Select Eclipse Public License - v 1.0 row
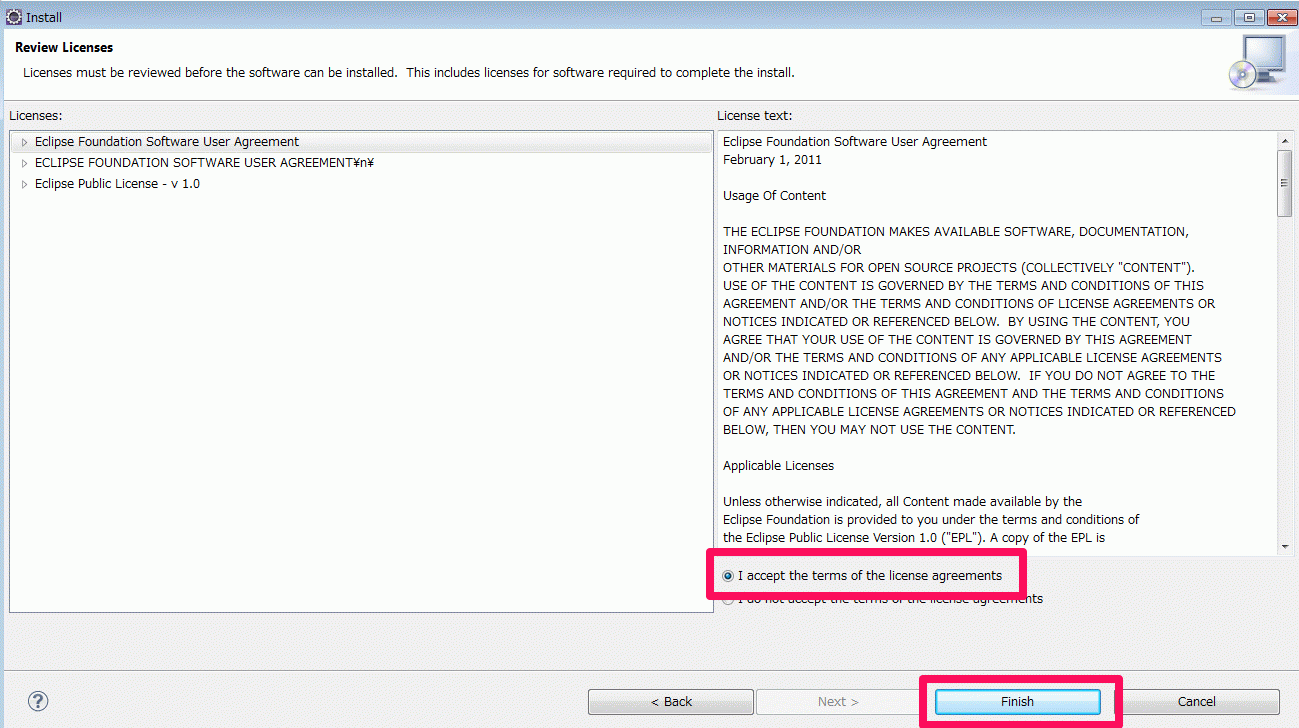Viewport: 1299px width, 728px height. point(360,184)
